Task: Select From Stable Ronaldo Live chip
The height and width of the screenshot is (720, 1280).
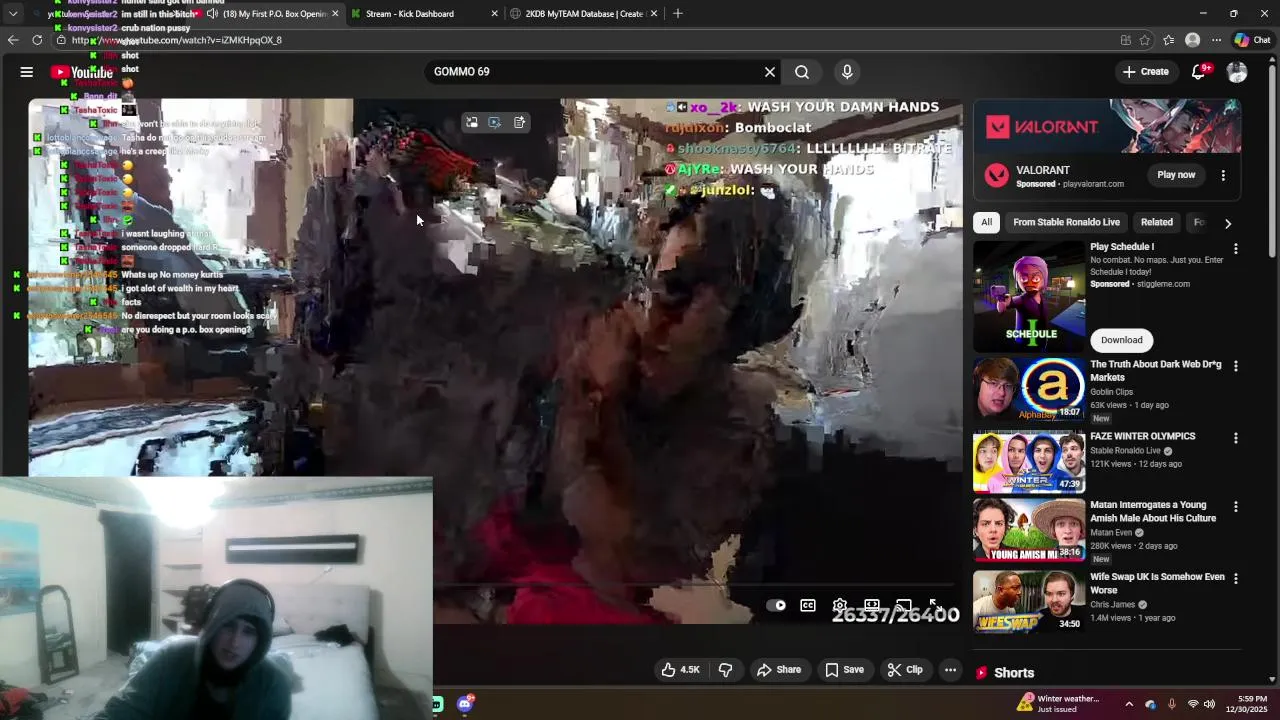Action: pos(1066,222)
